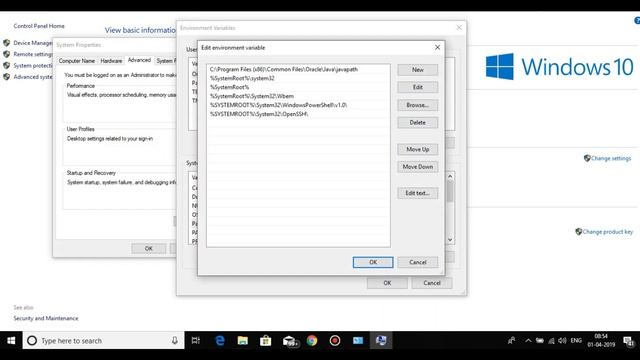640x360 pixels.
Task: Select the System32\OpenSSH entry
Action: pos(298,114)
